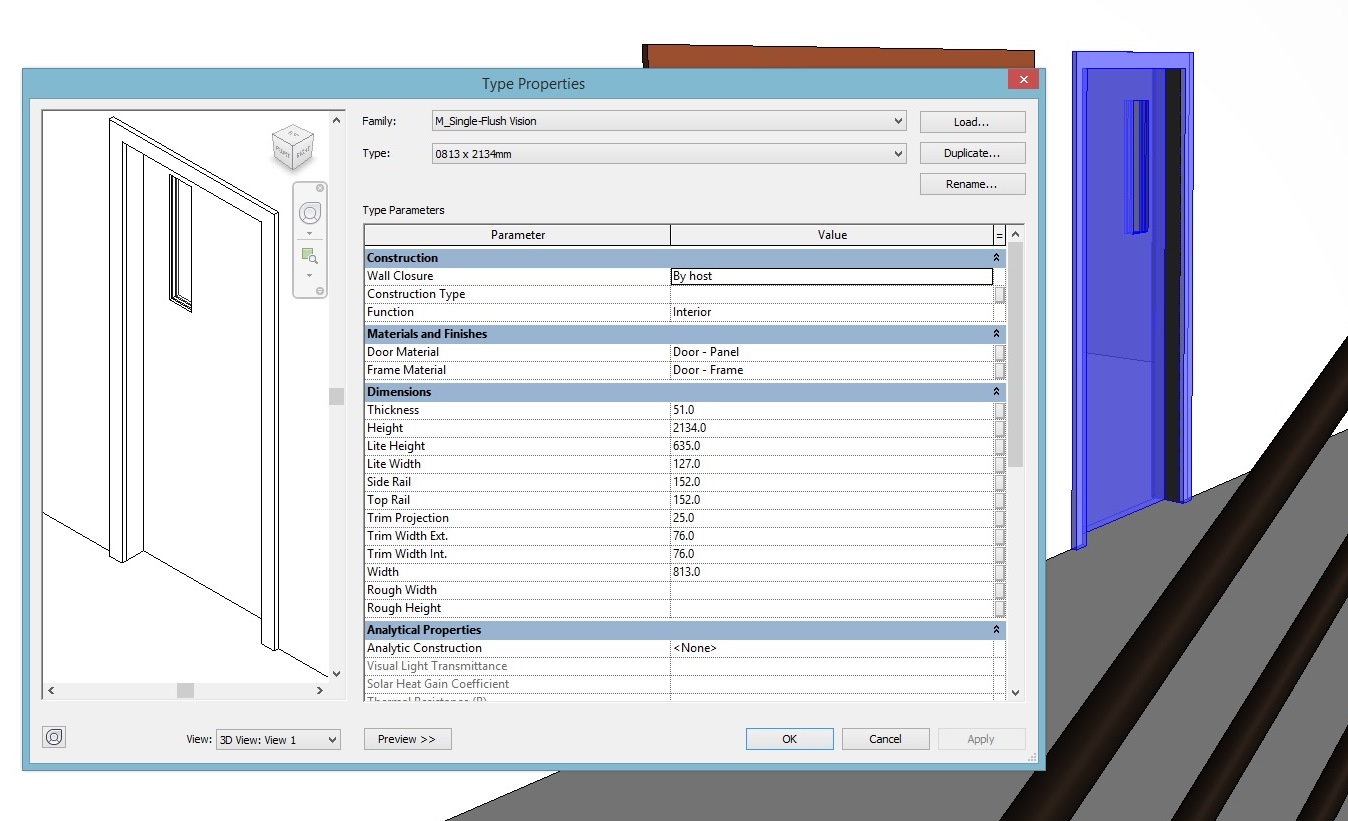The image size is (1348, 821).
Task: Click the preview pane vertical scrollbar thumb
Action: [336, 396]
